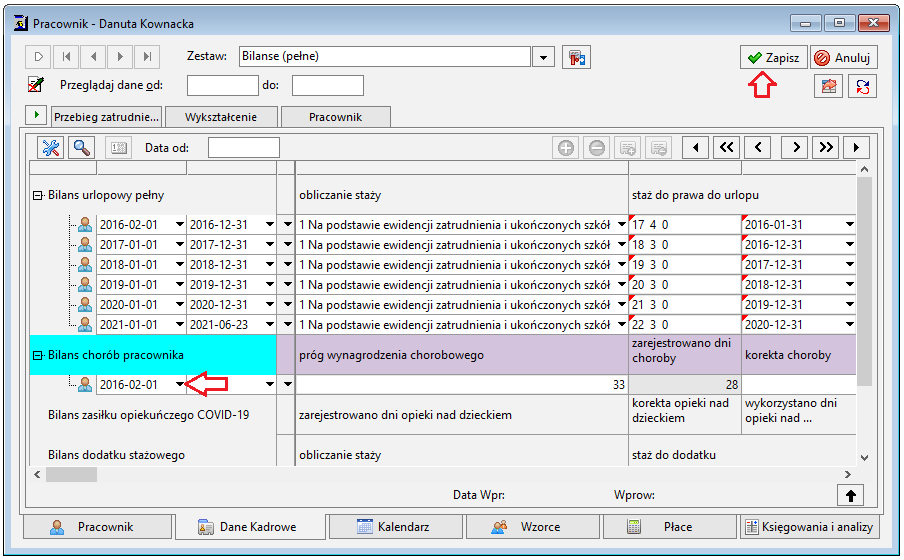904x560 pixels.
Task: Open date dropdown for 2019-12-31 staż date
Action: tap(850, 305)
